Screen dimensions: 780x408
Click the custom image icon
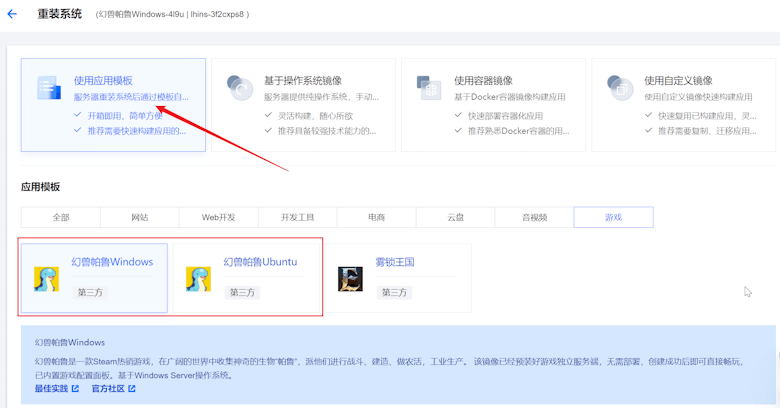(620, 88)
